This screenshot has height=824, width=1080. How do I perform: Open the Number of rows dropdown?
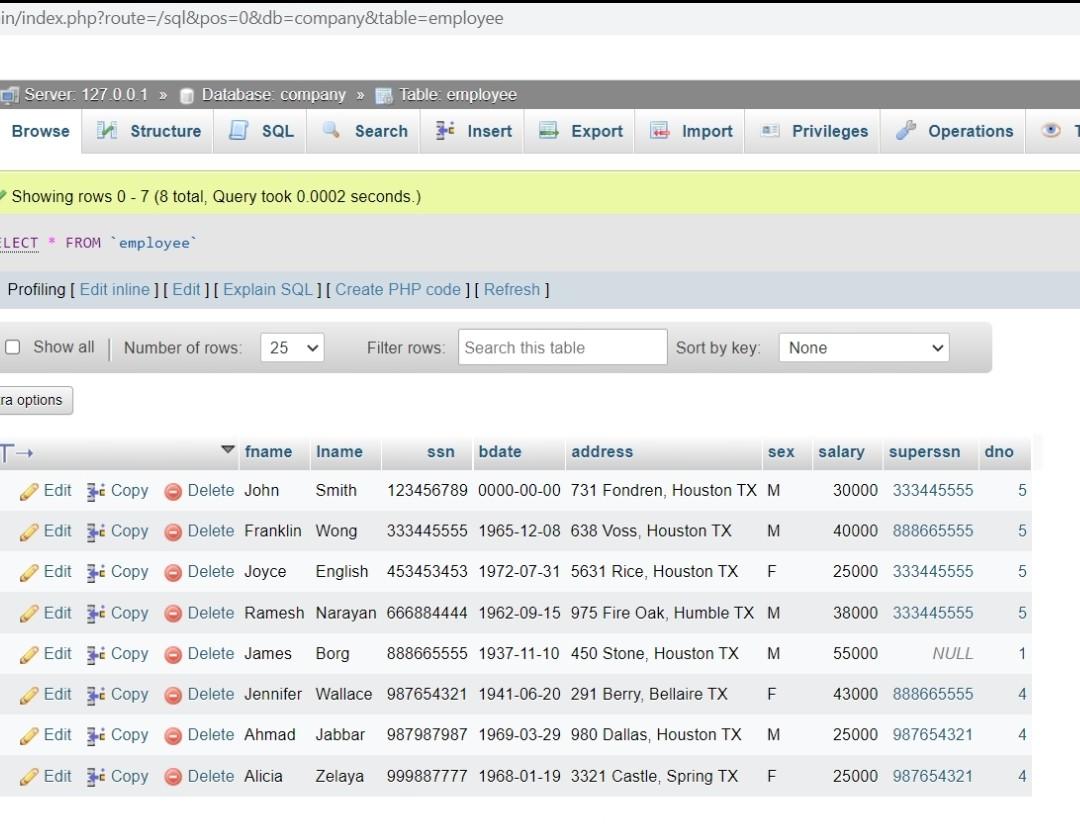click(x=292, y=347)
